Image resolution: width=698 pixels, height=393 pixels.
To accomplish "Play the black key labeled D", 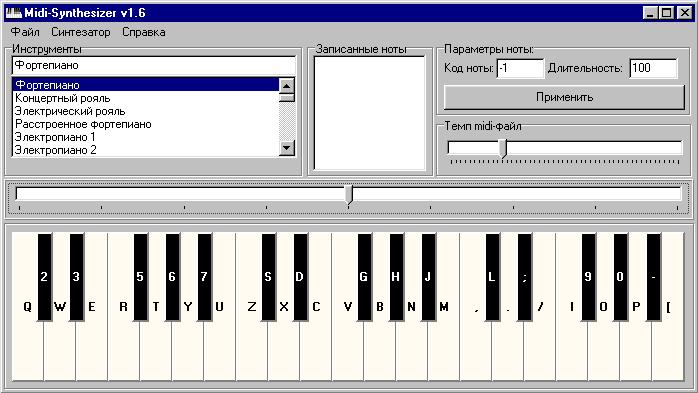I will (300, 276).
